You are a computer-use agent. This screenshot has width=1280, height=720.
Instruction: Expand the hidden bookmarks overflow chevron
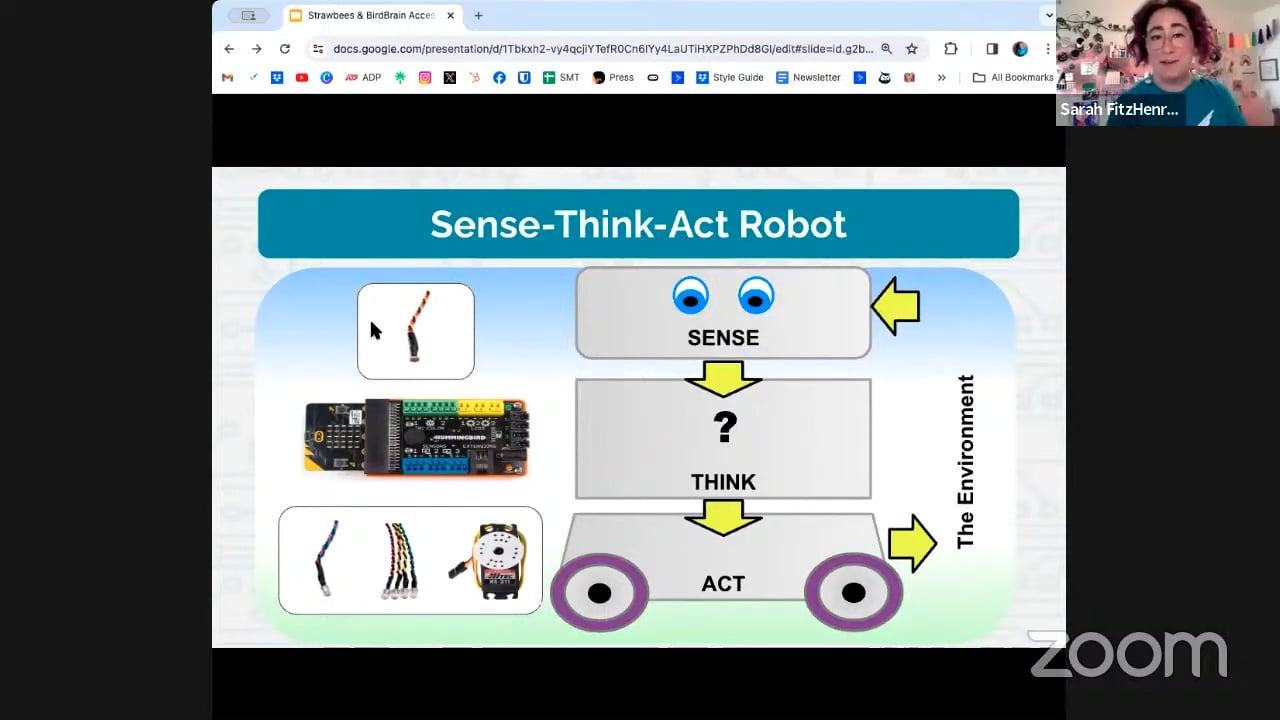(941, 77)
